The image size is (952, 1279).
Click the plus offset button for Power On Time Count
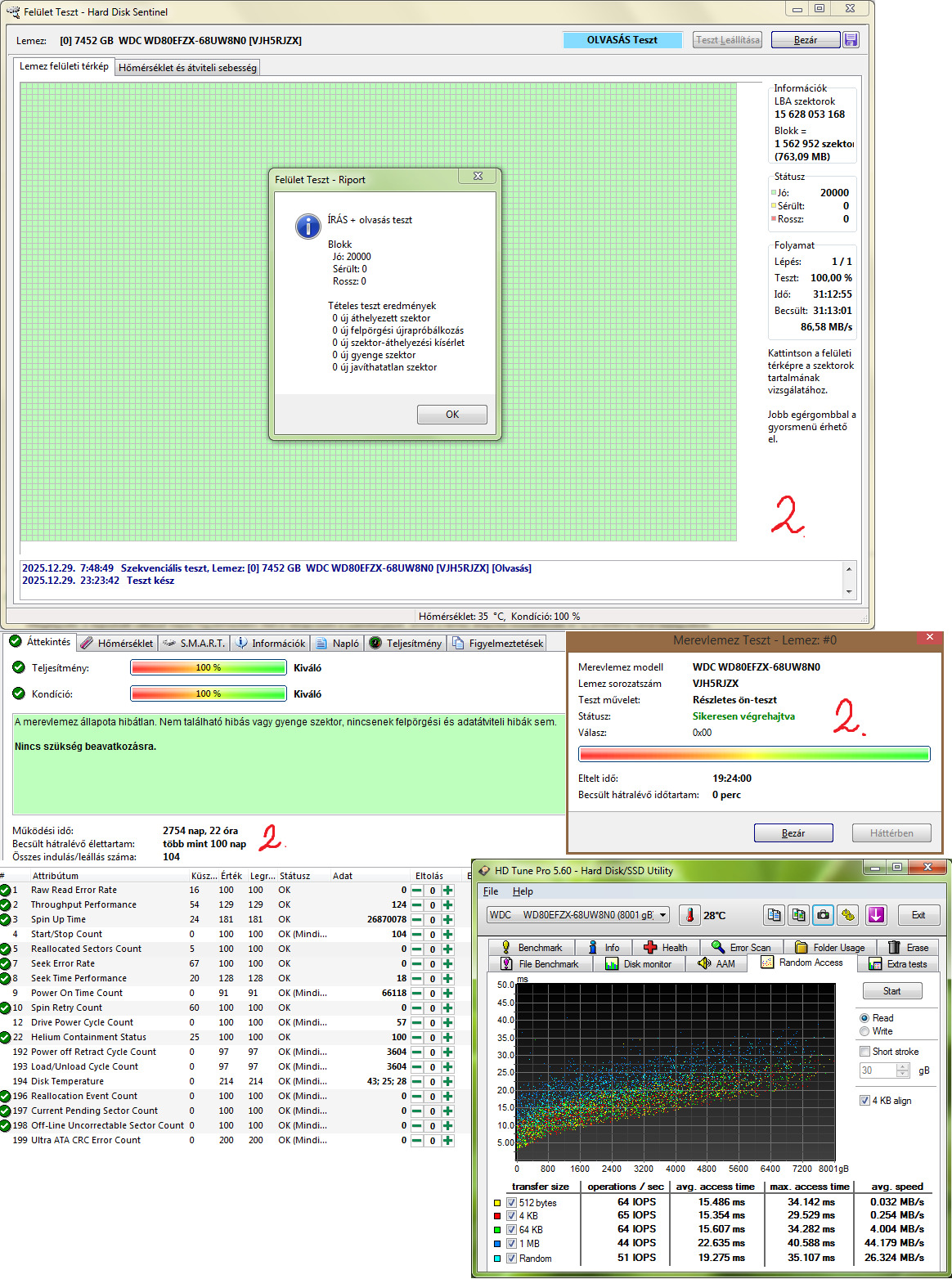tap(447, 994)
